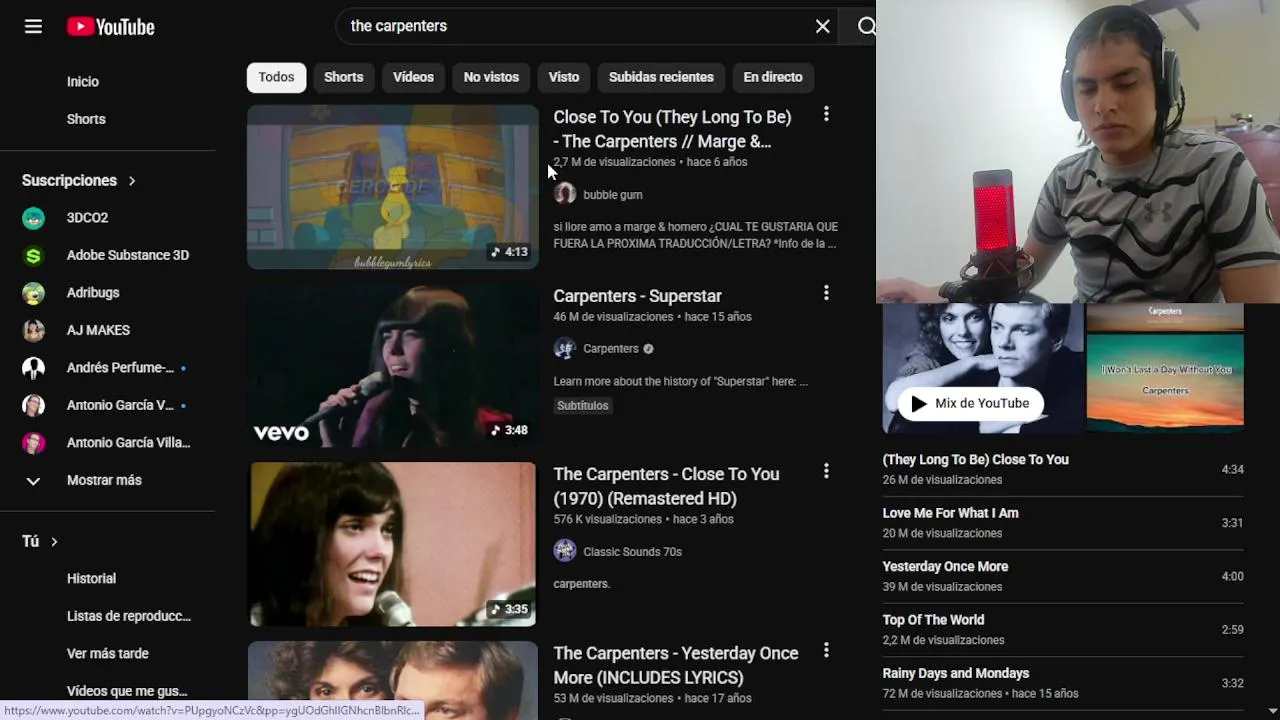Image resolution: width=1280 pixels, height=720 pixels.
Task: Open The Carpenters - Close To You (1970) title
Action: [666, 486]
